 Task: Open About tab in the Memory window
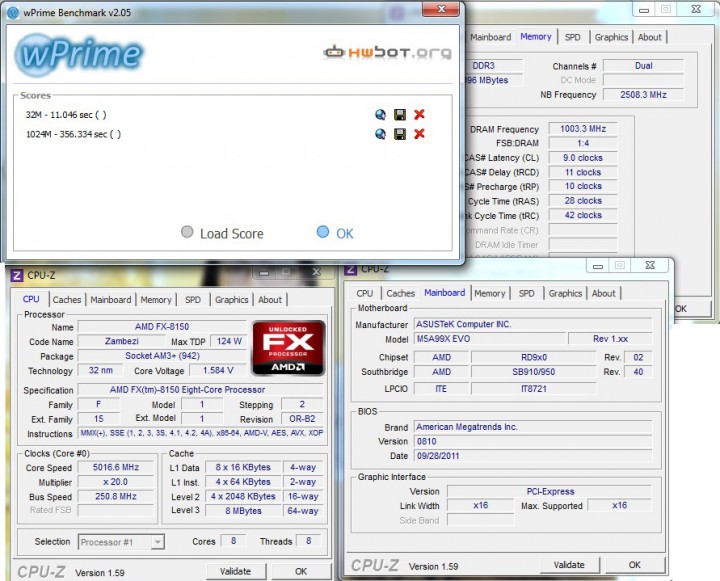click(x=649, y=37)
